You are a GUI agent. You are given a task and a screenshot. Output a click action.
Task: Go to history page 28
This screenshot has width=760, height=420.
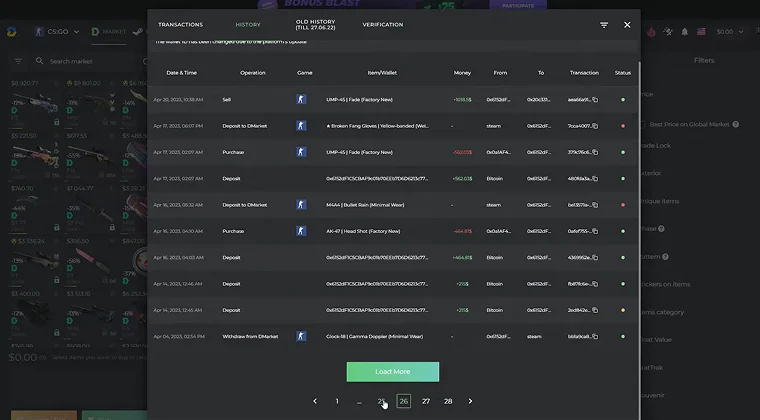point(448,401)
